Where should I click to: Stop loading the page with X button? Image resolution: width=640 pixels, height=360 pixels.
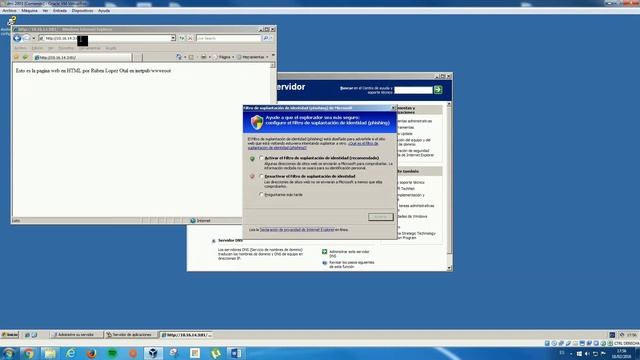(190, 38)
